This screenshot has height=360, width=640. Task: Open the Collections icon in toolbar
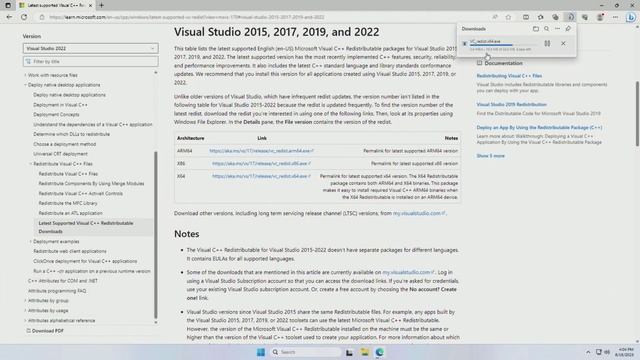[x=555, y=17]
